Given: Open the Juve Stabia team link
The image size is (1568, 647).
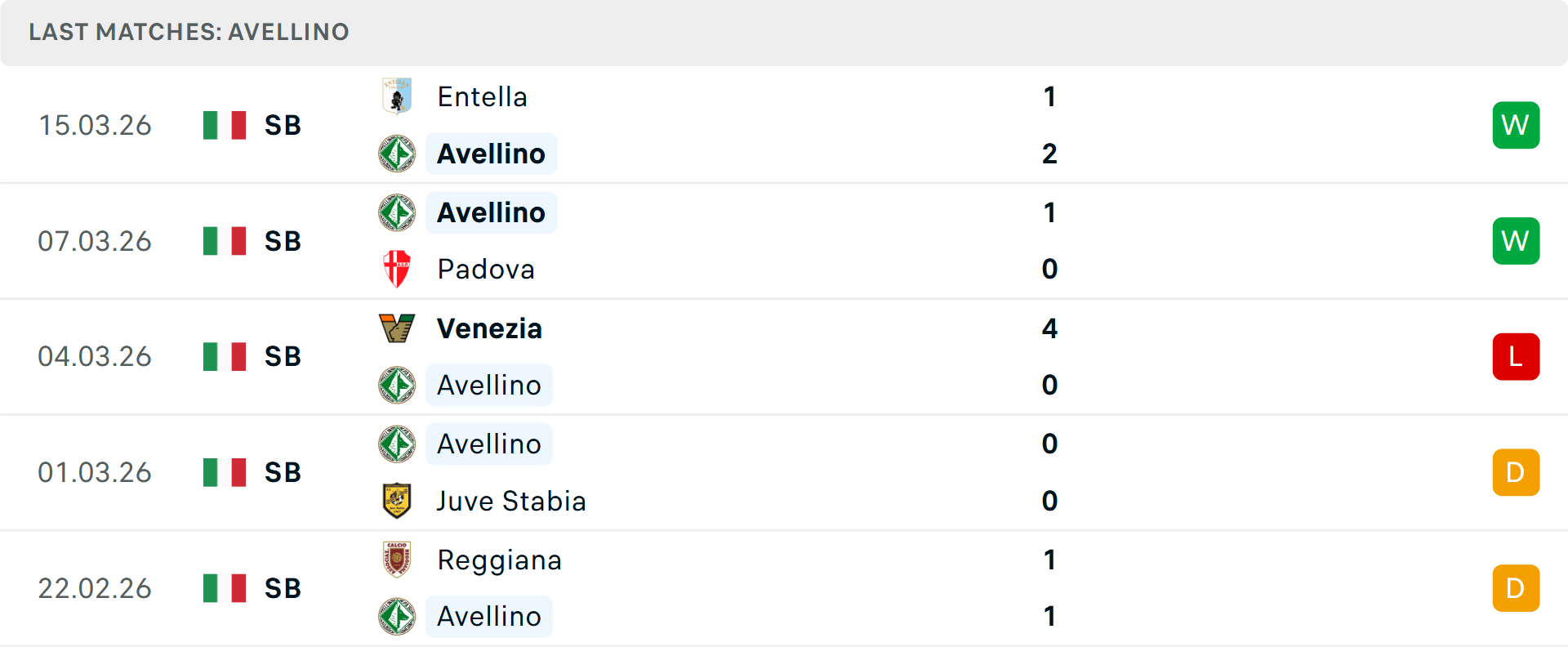Looking at the screenshot, I should (511, 501).
